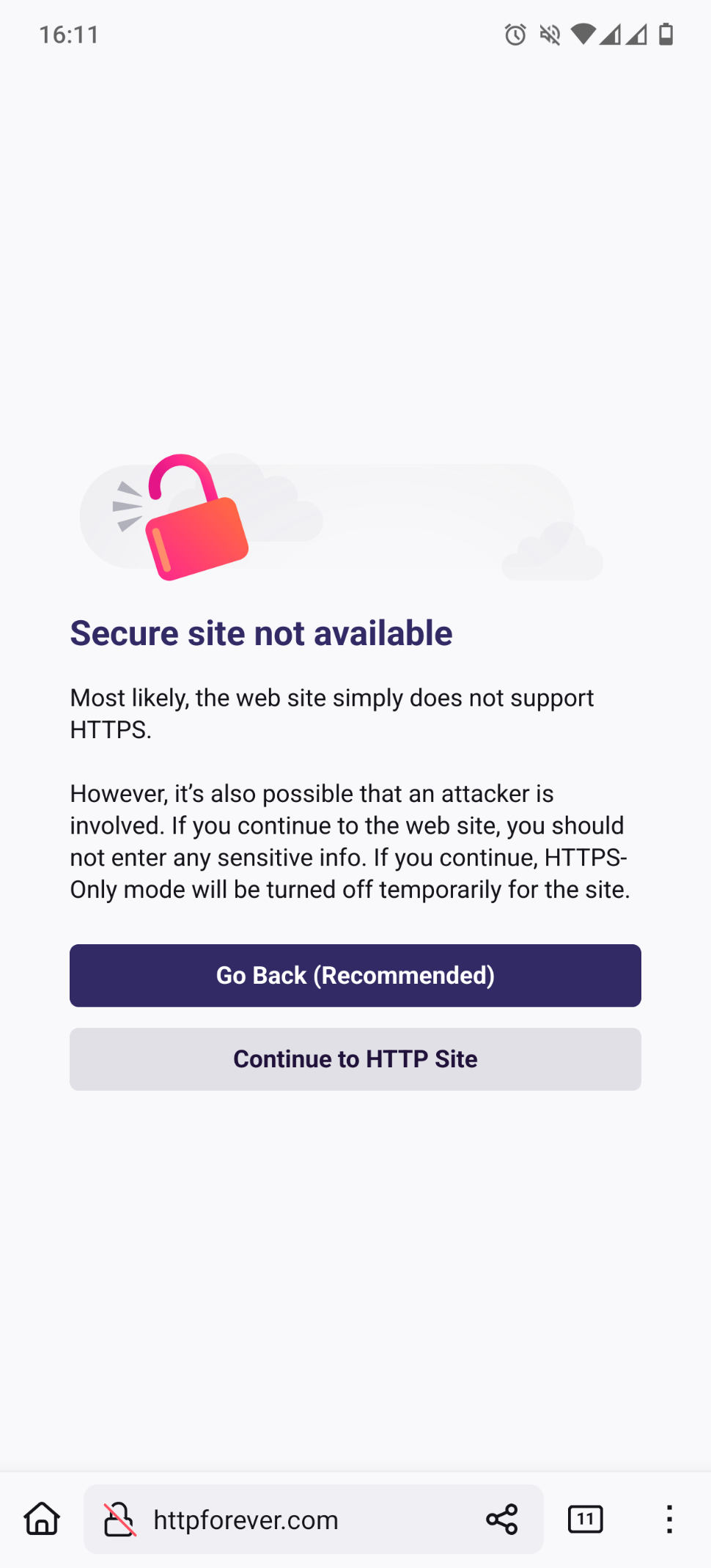
Task: Open the three-dot browser menu
Action: coord(669,1520)
